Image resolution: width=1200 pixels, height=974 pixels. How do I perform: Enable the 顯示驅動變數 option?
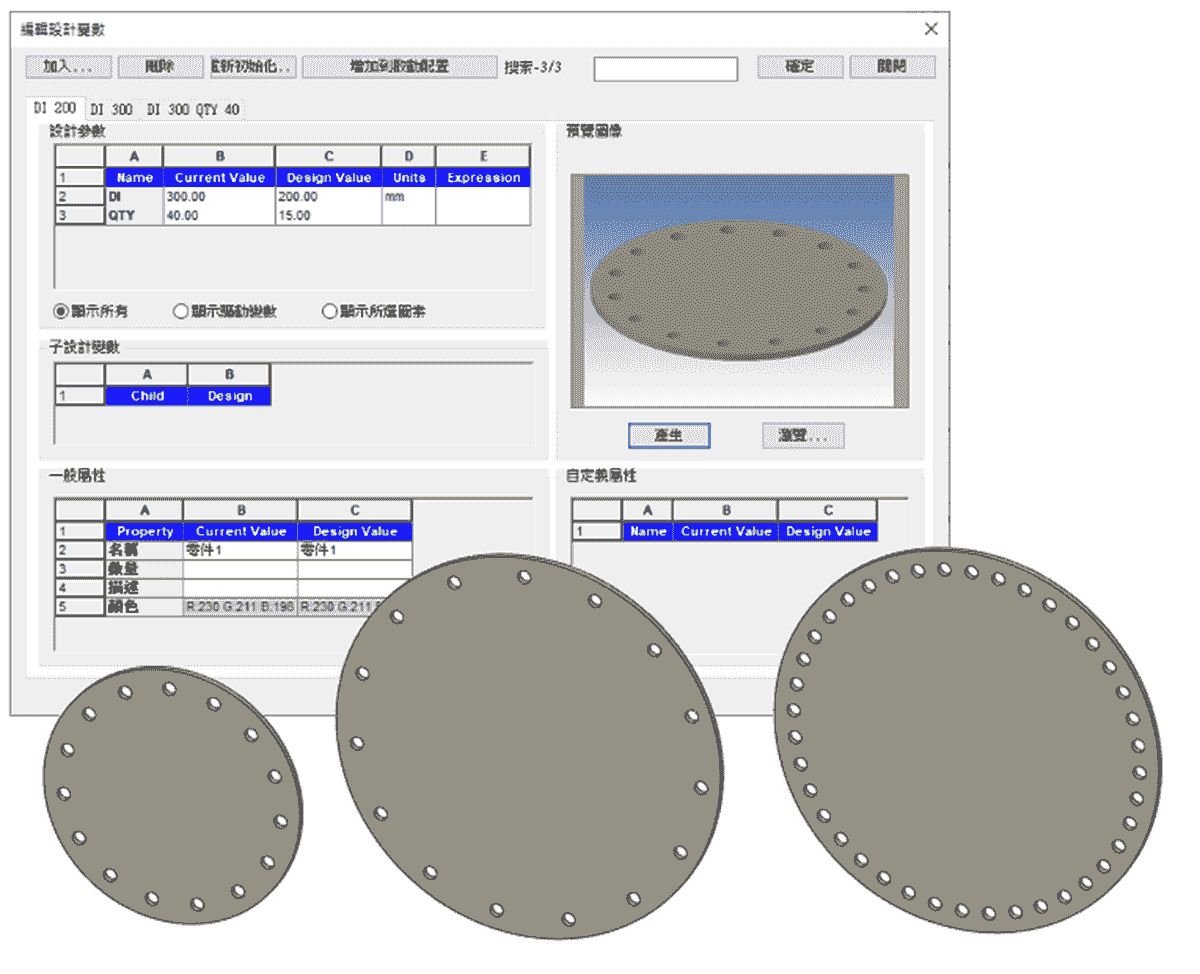click(182, 311)
